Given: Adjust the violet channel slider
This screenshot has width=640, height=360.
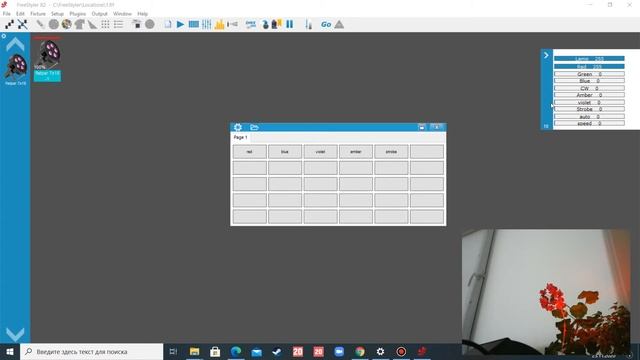Looking at the screenshot, I should pos(589,102).
